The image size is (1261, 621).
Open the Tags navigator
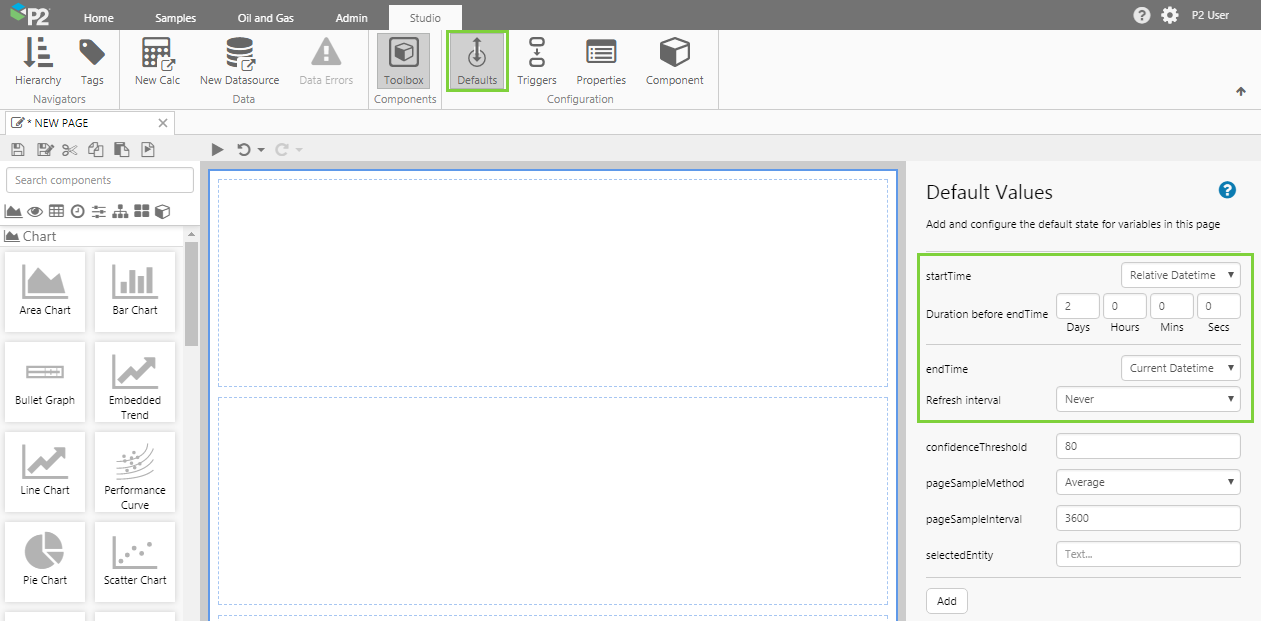pos(92,61)
